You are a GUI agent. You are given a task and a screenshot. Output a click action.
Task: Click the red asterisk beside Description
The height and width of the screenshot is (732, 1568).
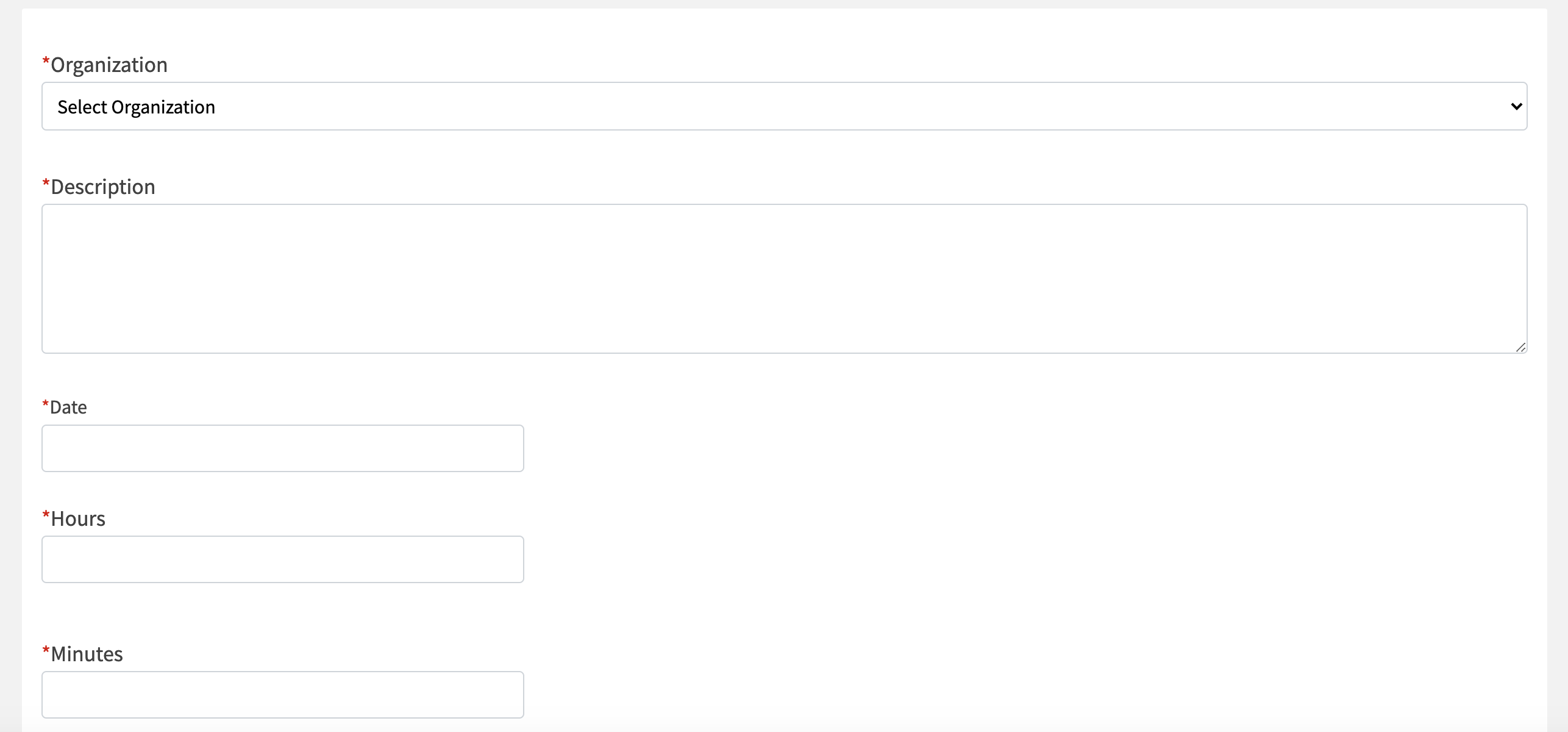pos(46,184)
